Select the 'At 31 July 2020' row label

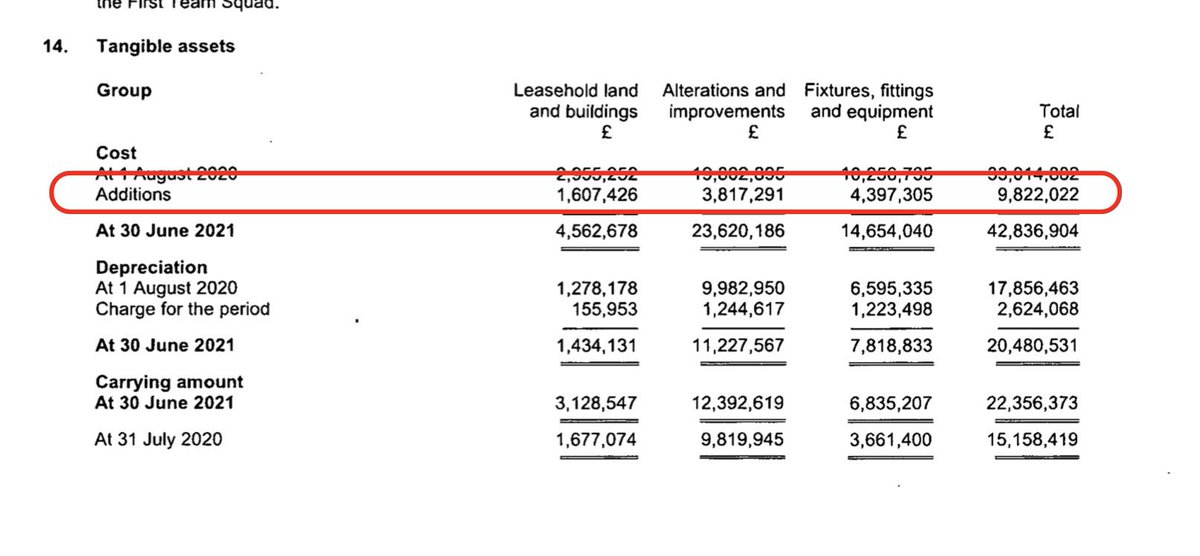pyautogui.click(x=159, y=439)
